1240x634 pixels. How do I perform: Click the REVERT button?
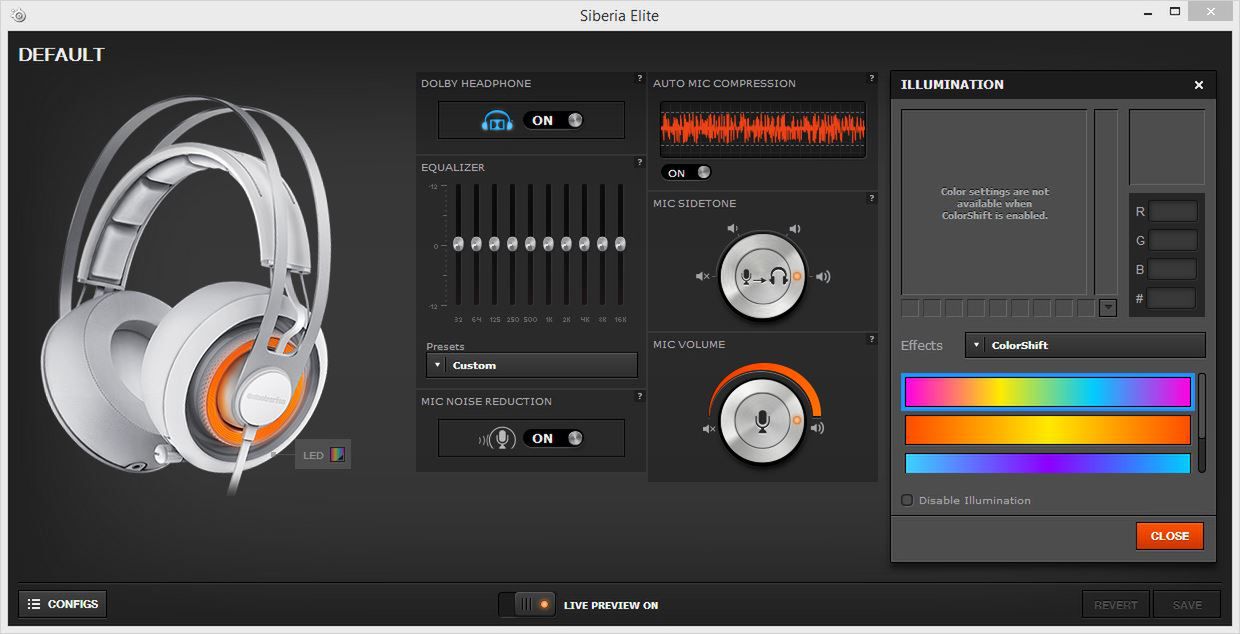coord(1116,605)
